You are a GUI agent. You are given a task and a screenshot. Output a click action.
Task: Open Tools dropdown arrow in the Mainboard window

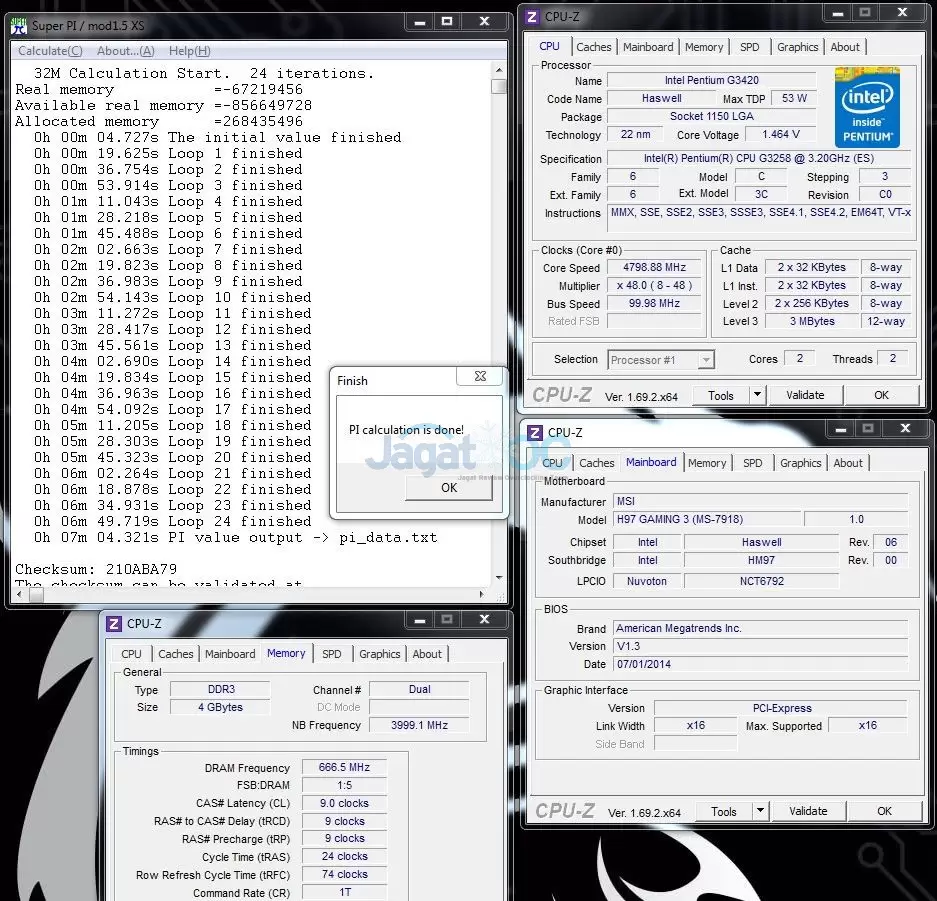click(x=760, y=811)
